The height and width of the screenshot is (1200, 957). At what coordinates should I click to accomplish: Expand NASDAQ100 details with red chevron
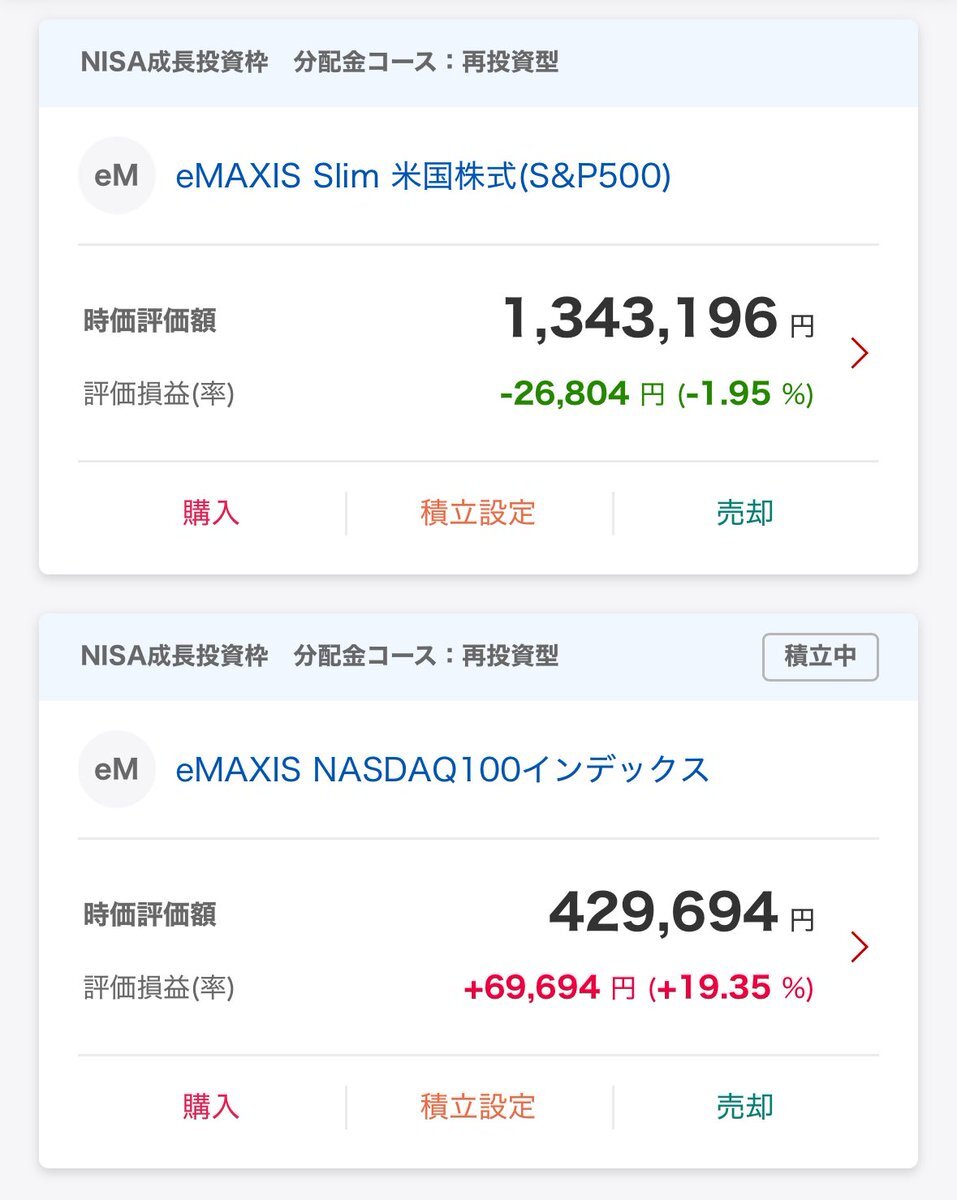click(859, 946)
